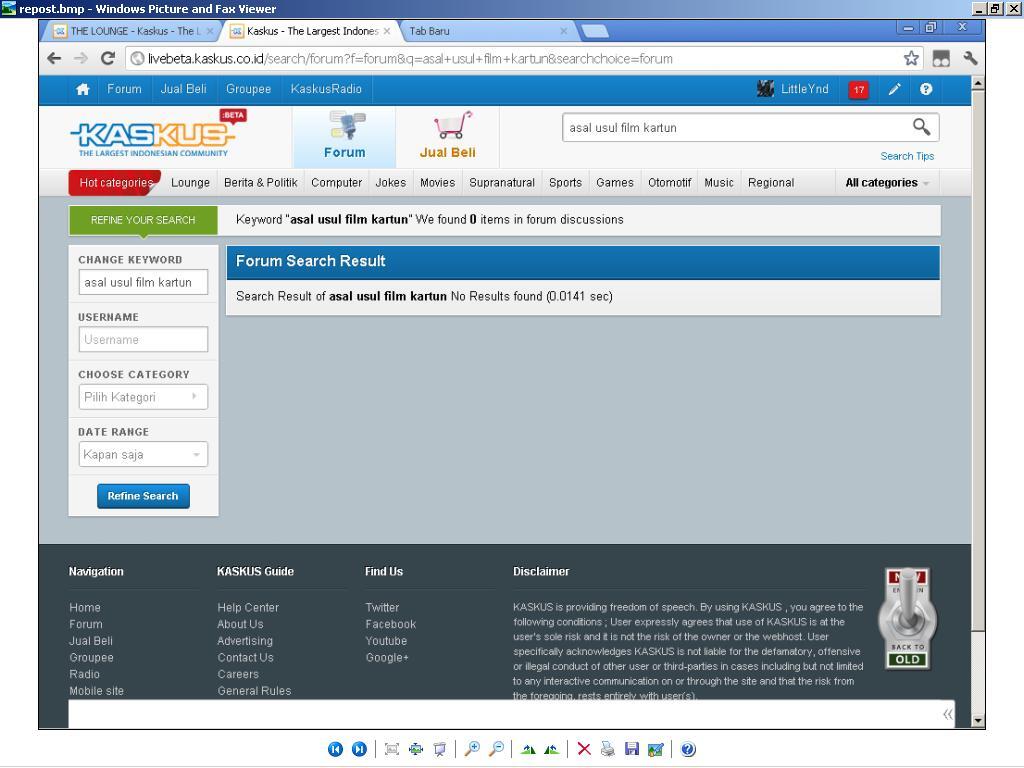Switch to the Tab Baru tab
The height and width of the screenshot is (768, 1024).
(487, 31)
